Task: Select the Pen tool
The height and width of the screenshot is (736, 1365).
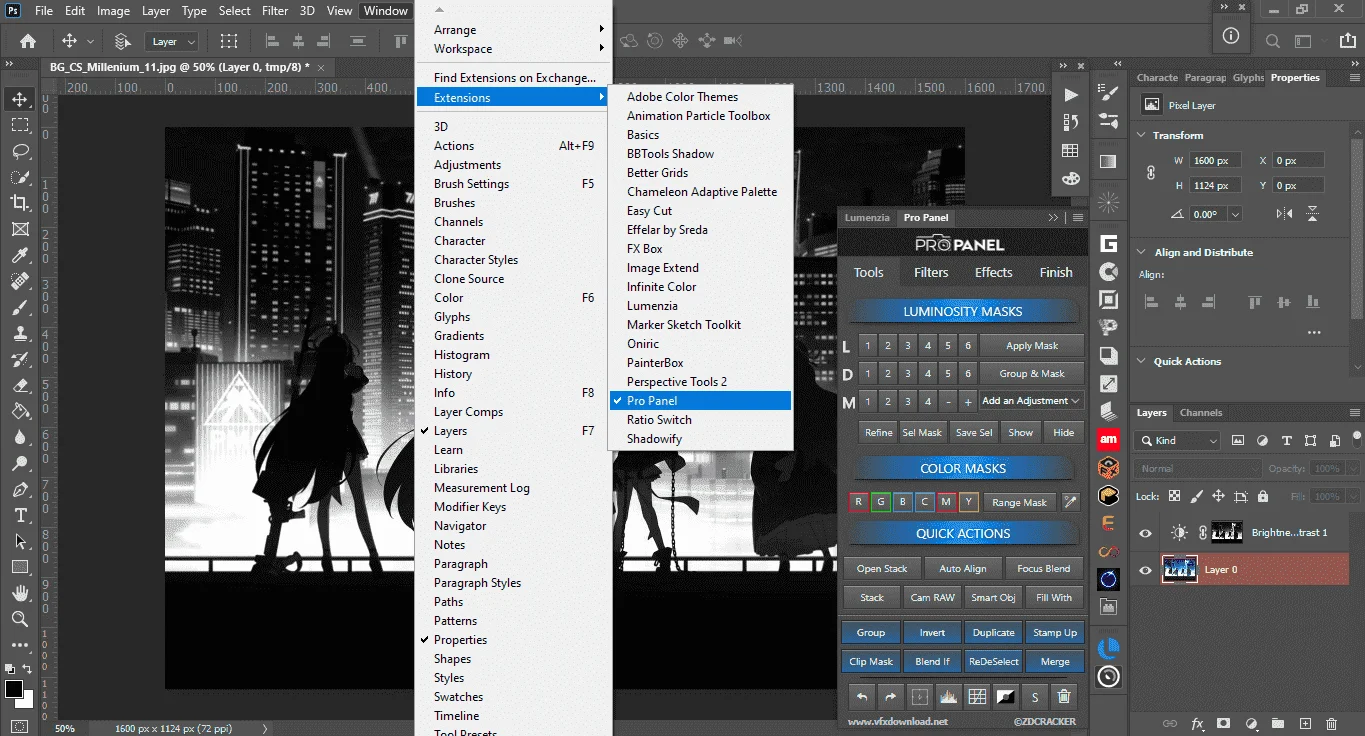Action: coord(19,490)
